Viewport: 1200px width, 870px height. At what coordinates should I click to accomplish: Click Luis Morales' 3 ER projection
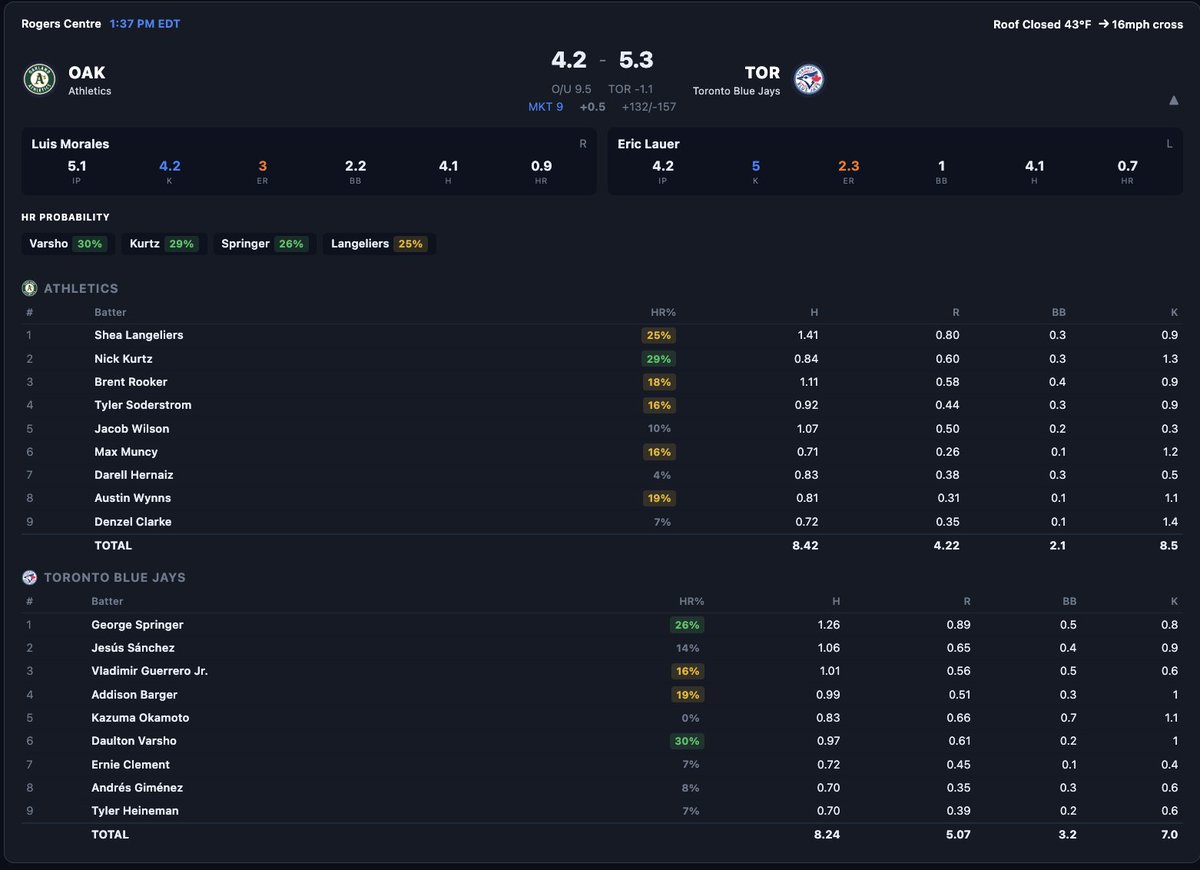(x=262, y=166)
